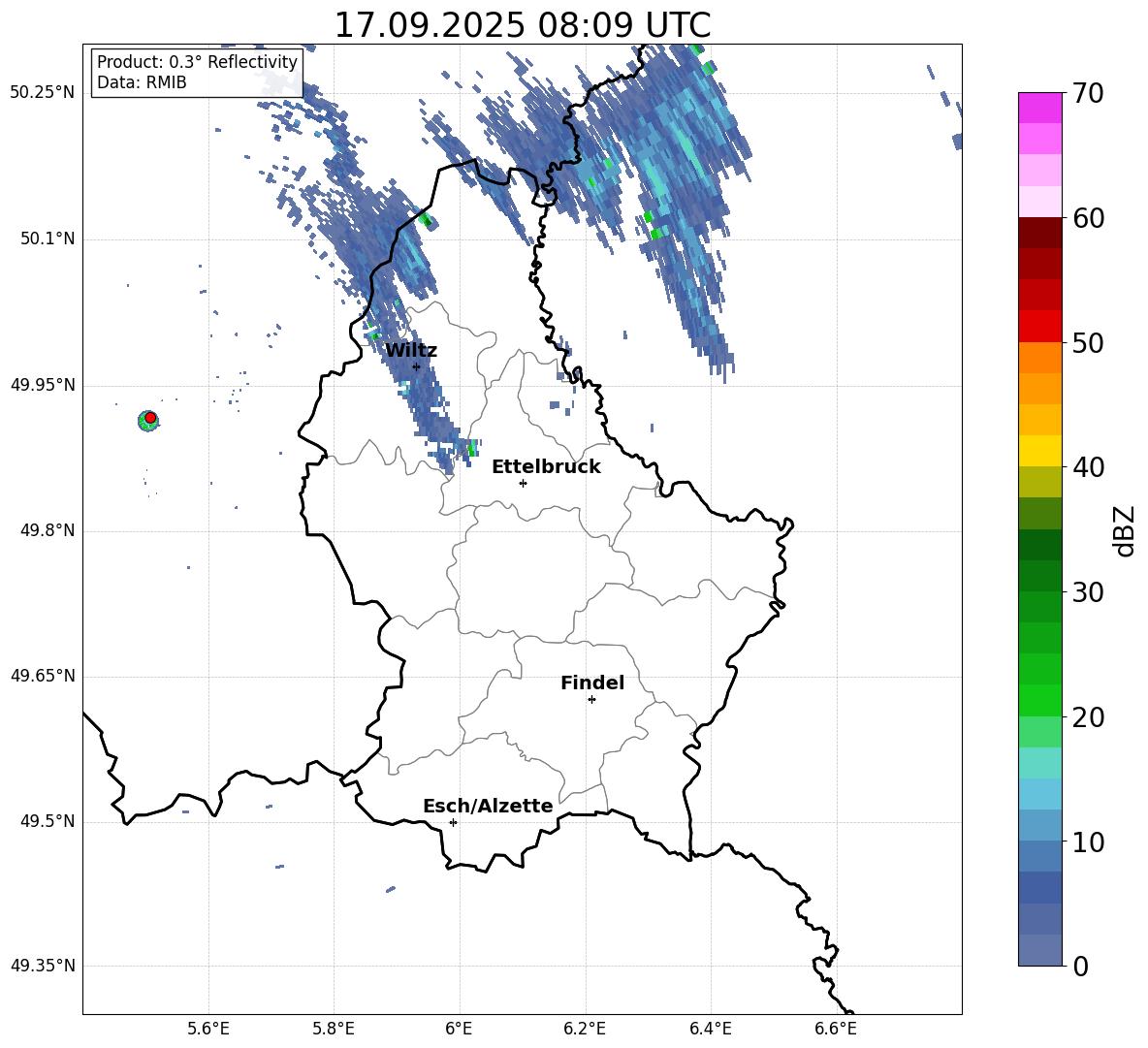The width and height of the screenshot is (1148, 1048).
Task: Select the Wiltz city label
Action: point(411,351)
